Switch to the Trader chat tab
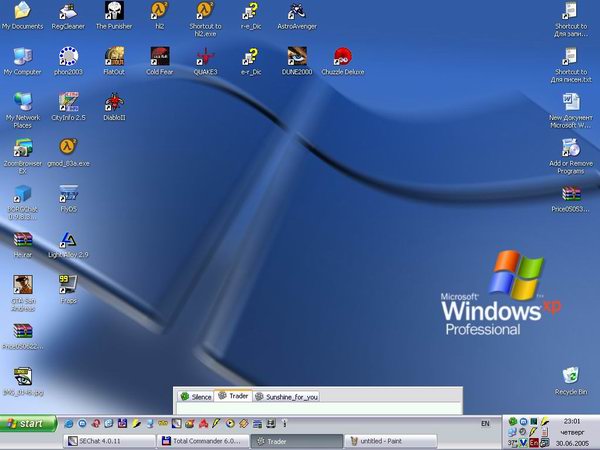The height and width of the screenshot is (450, 600). 233,396
